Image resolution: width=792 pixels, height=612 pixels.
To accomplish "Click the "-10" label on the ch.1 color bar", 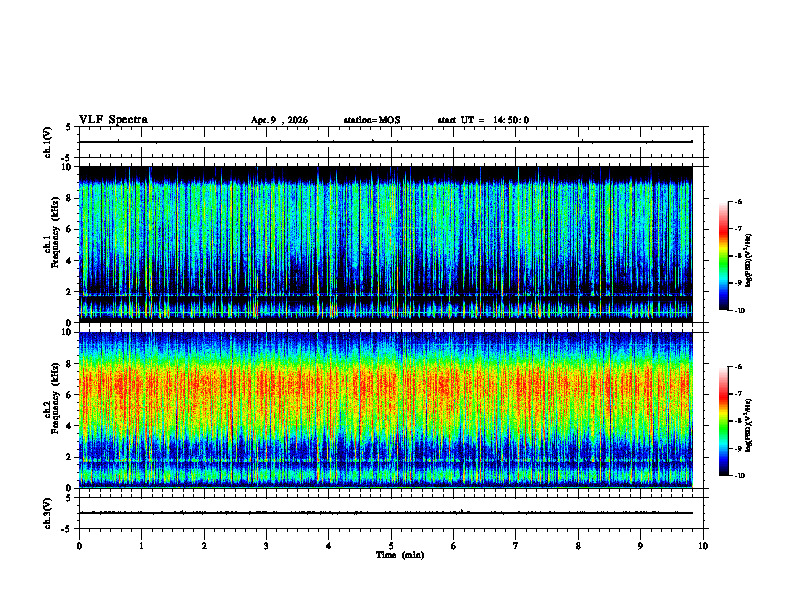I will pyautogui.click(x=739, y=311).
